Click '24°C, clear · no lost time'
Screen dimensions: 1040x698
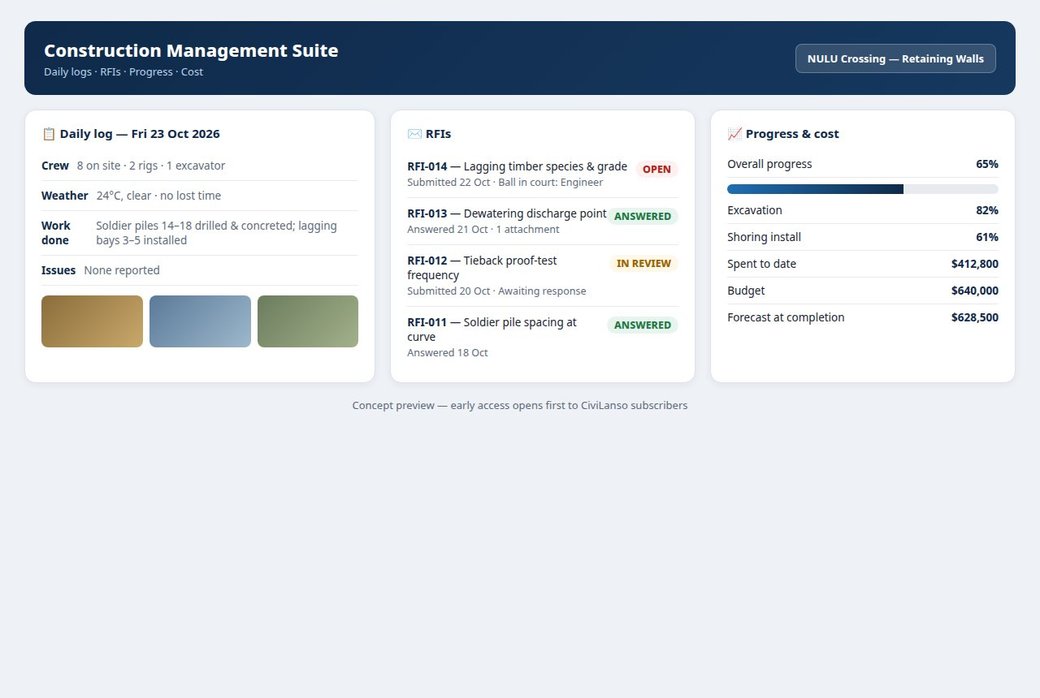click(x=159, y=196)
